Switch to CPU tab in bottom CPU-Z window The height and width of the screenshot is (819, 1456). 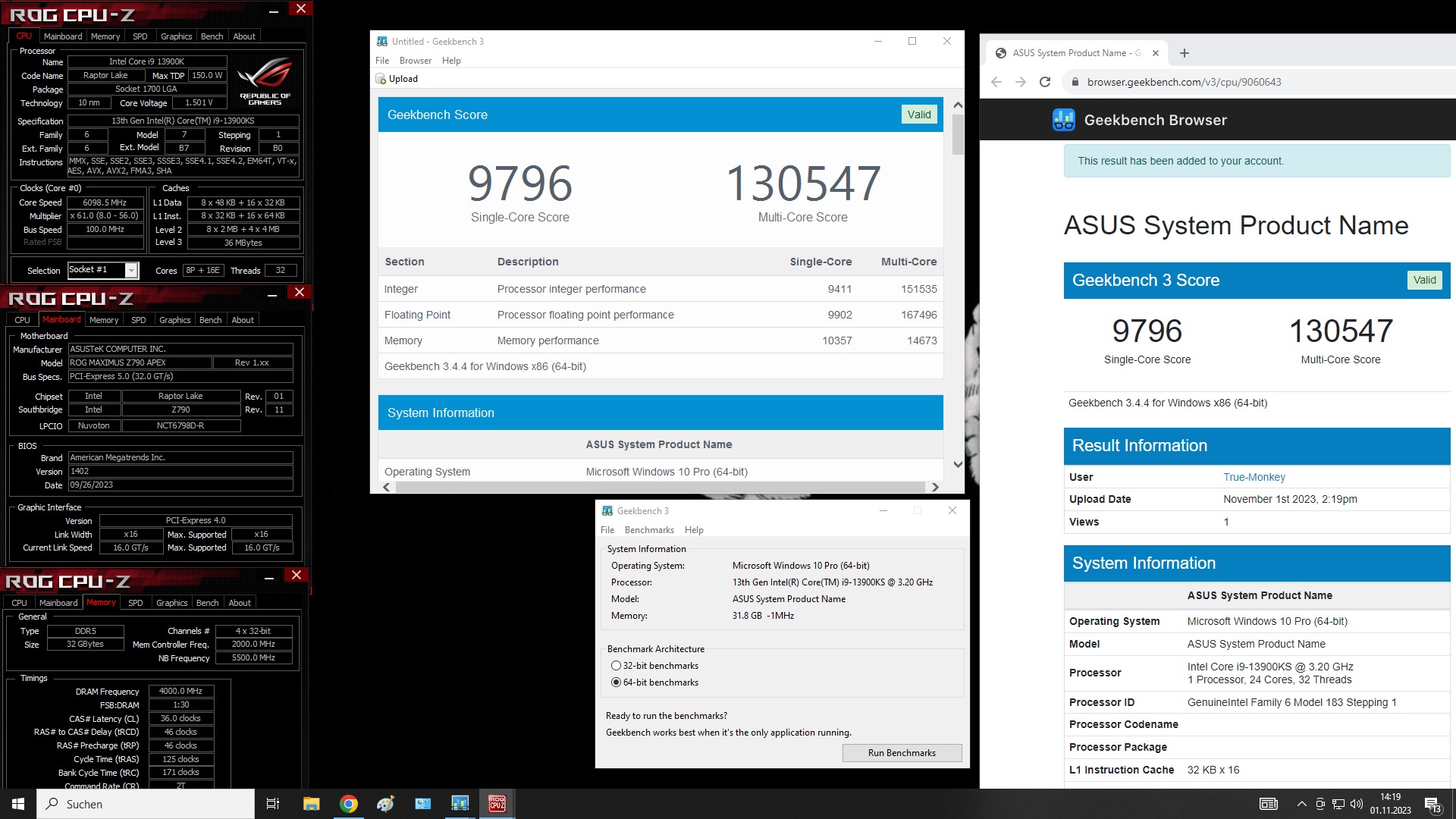point(19,603)
